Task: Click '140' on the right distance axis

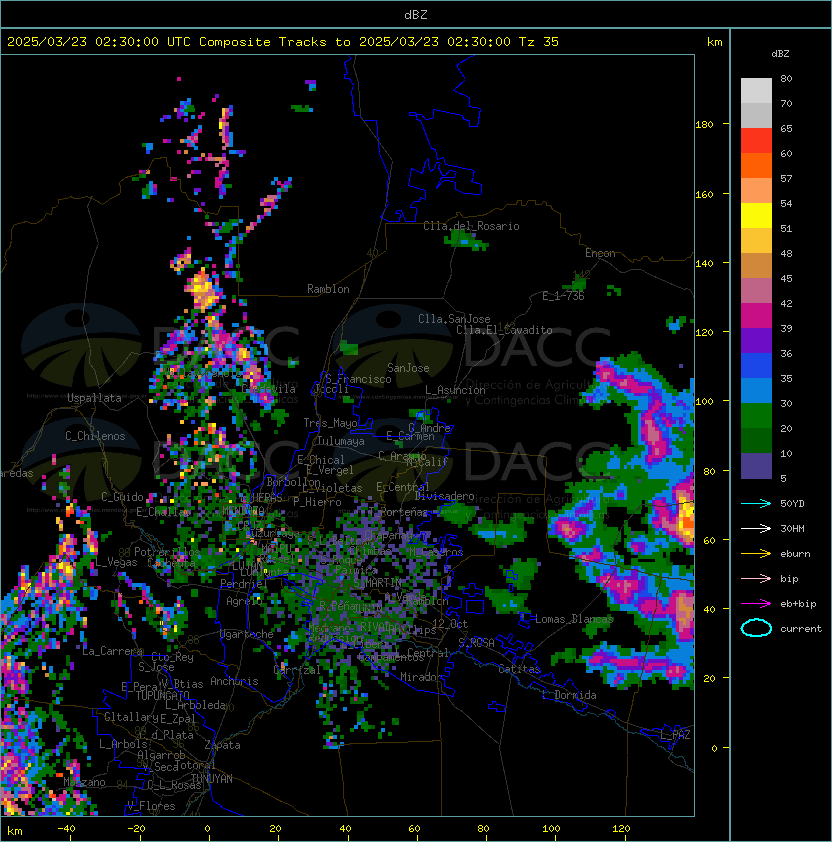Action: pos(704,263)
